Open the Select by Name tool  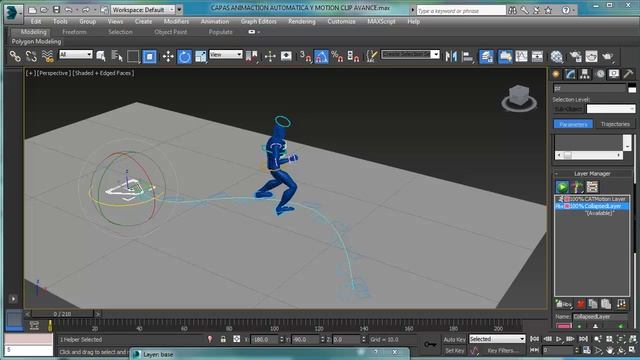point(117,56)
